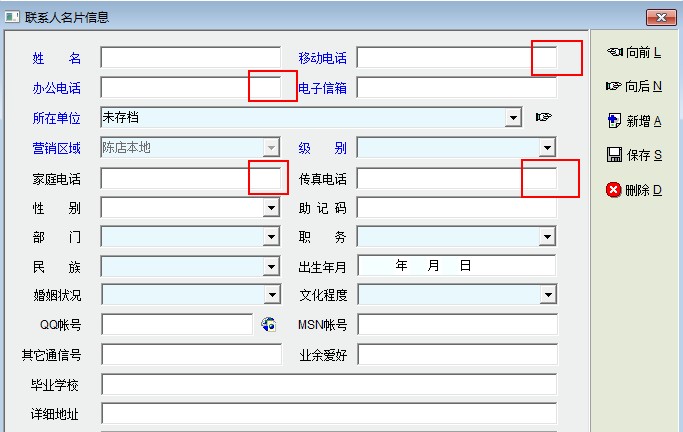Open the 部门 dropdown arrow
This screenshot has width=683, height=432.
tap(271, 237)
